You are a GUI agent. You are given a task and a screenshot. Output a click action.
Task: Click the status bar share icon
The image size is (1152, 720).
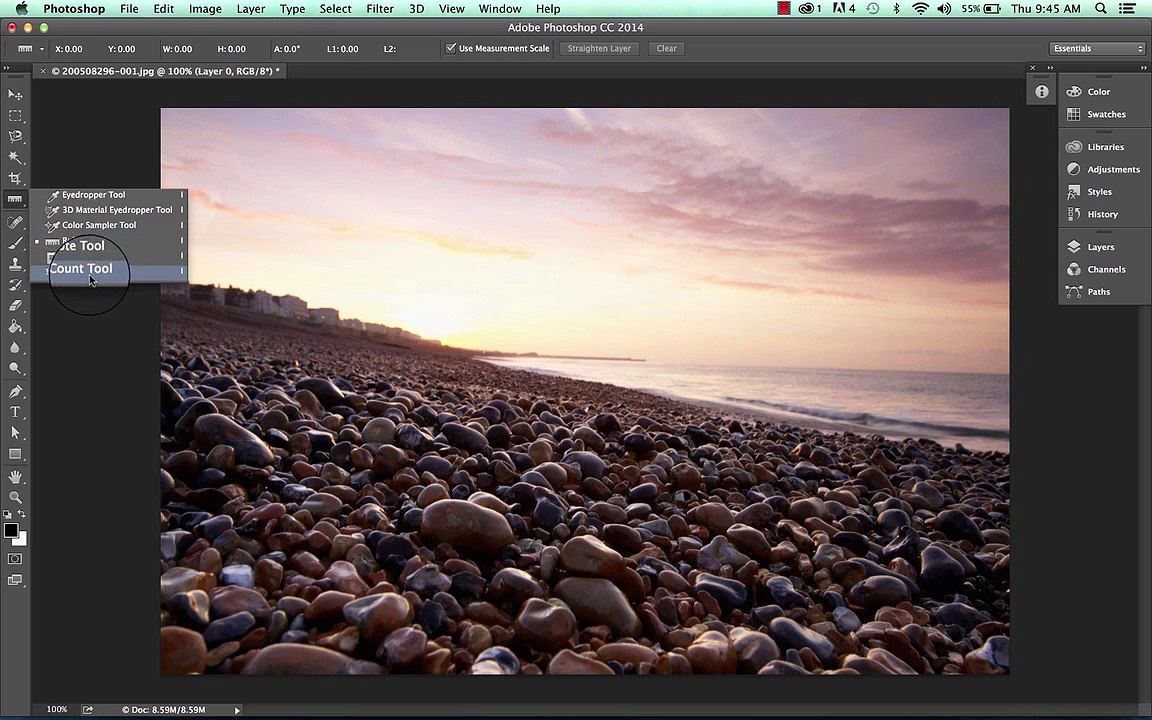point(88,710)
